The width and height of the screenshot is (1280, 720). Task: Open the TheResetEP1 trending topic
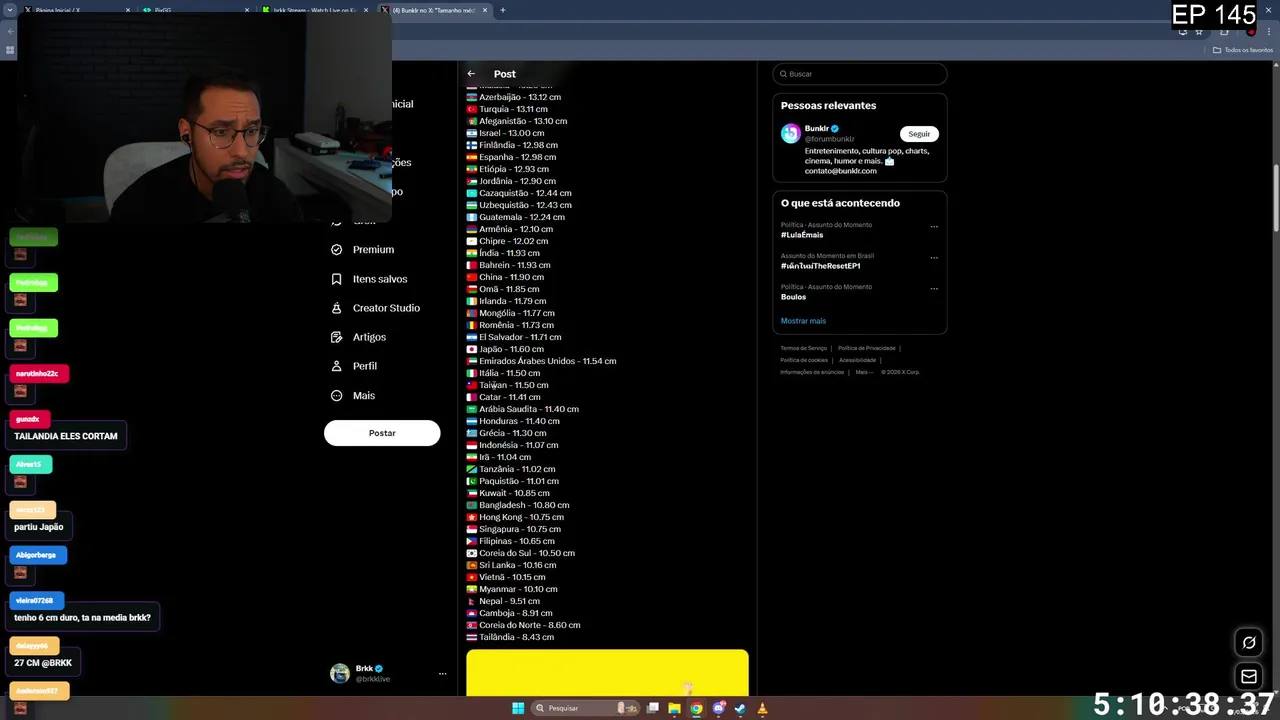(x=820, y=266)
